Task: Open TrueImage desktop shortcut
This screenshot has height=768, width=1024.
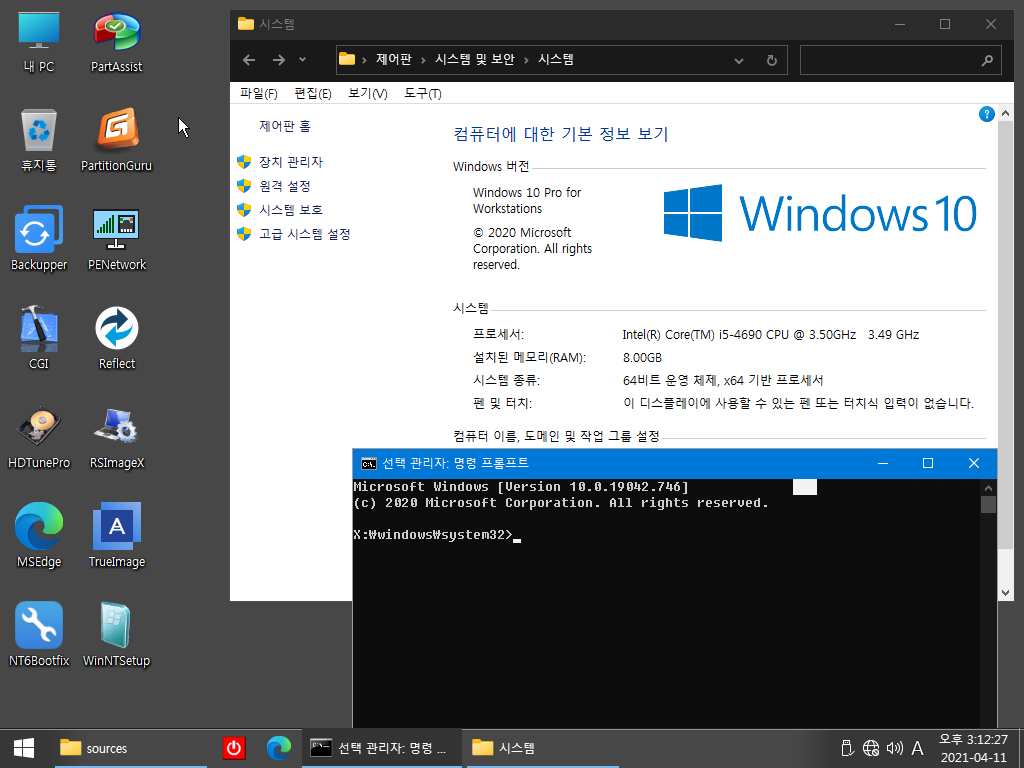Action: [116, 536]
